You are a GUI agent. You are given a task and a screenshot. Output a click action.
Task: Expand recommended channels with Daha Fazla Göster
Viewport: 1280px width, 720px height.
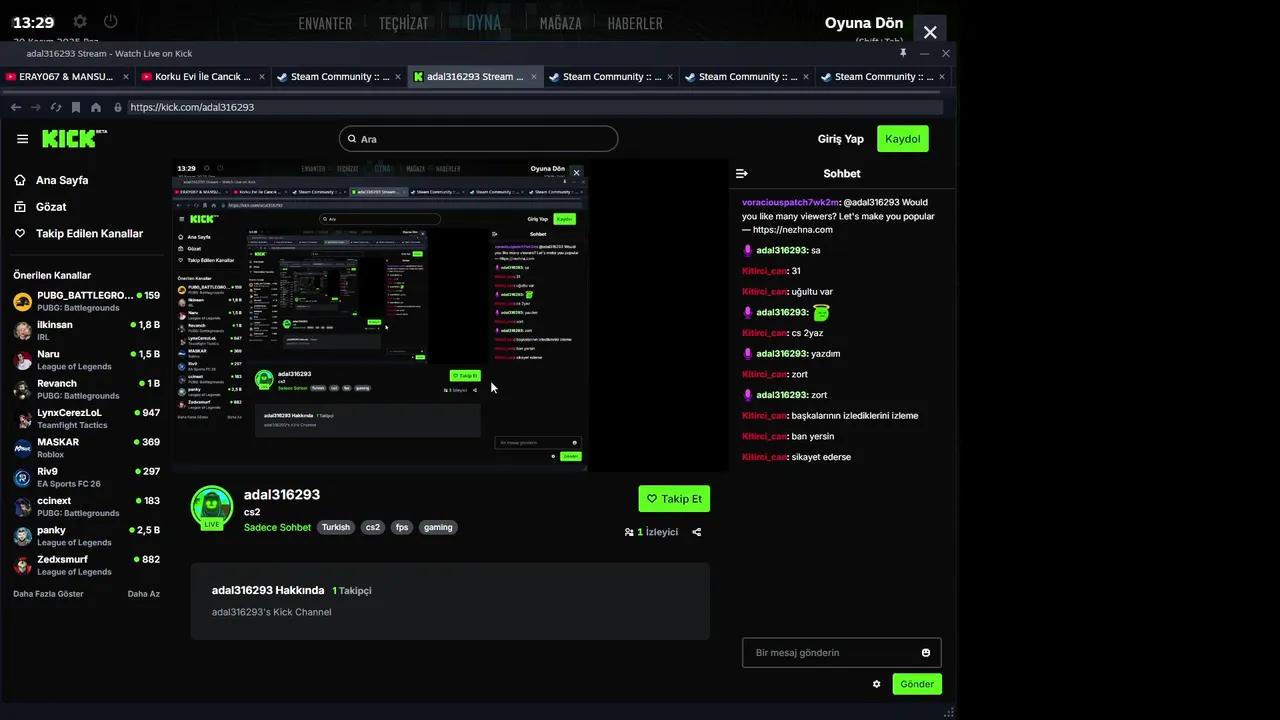pos(48,594)
